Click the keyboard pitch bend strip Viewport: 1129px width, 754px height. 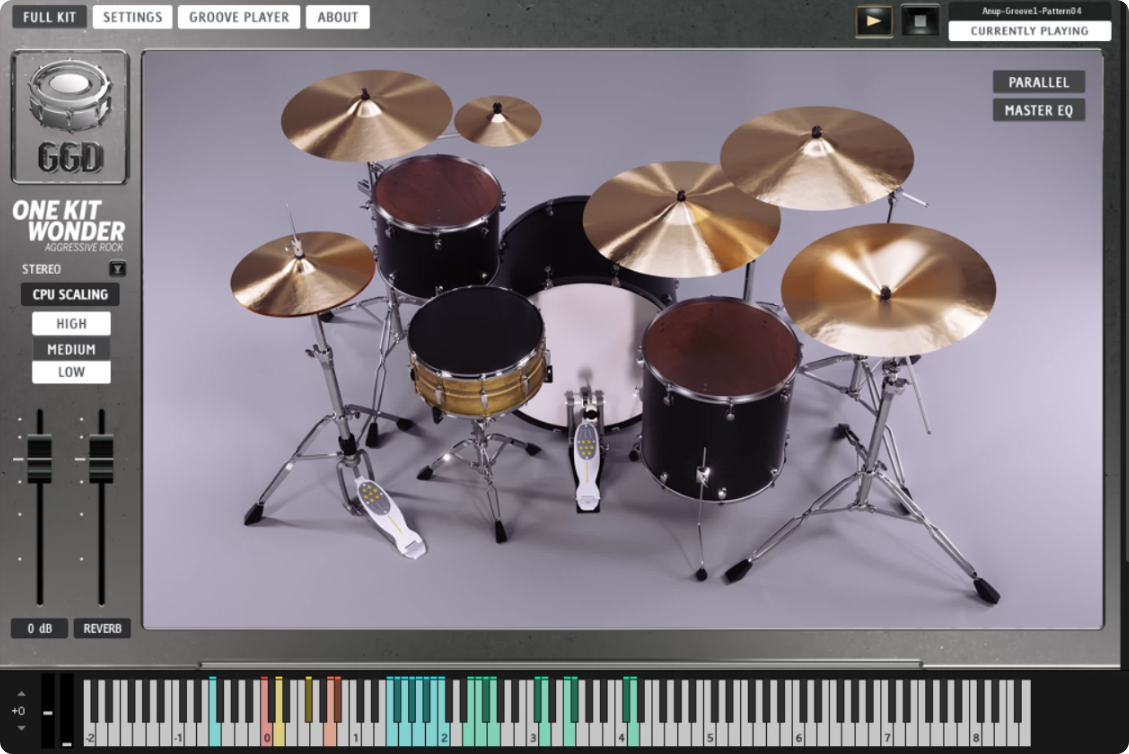click(x=48, y=711)
